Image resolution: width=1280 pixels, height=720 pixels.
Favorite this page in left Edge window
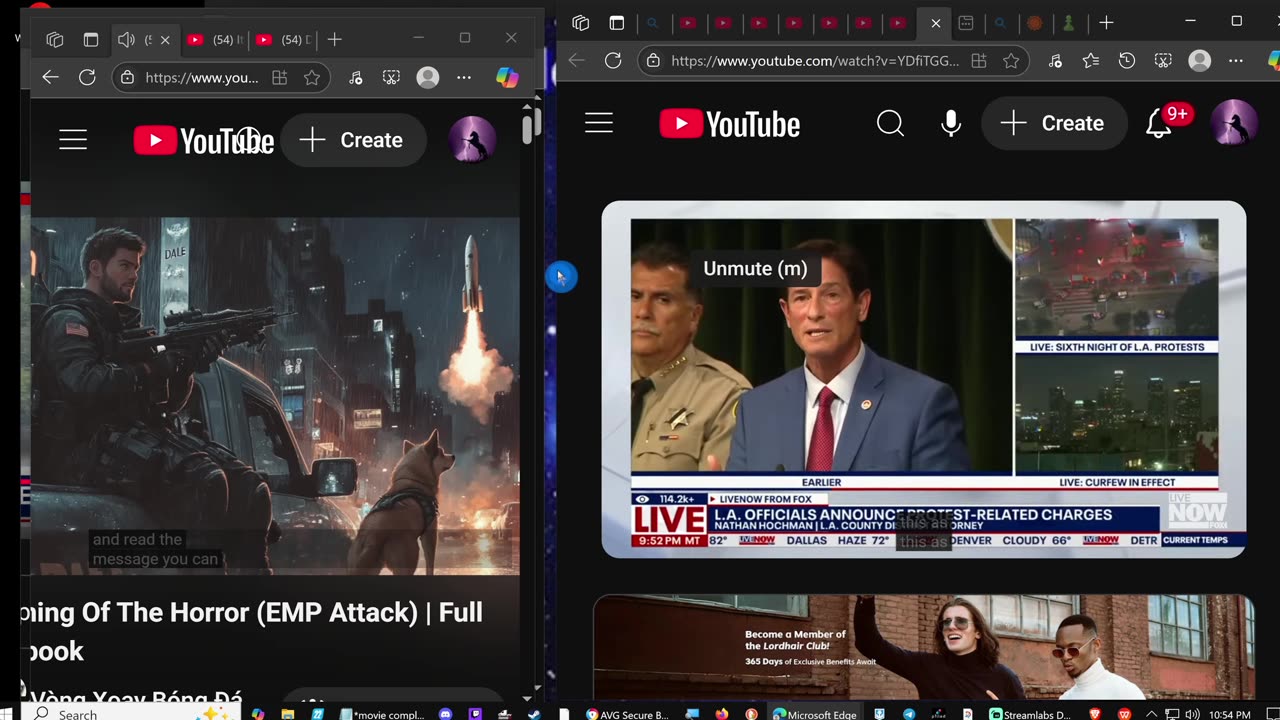[x=311, y=77]
